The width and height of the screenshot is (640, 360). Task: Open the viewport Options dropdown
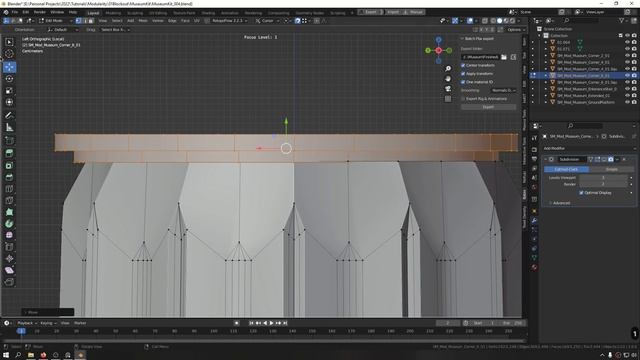516,29
